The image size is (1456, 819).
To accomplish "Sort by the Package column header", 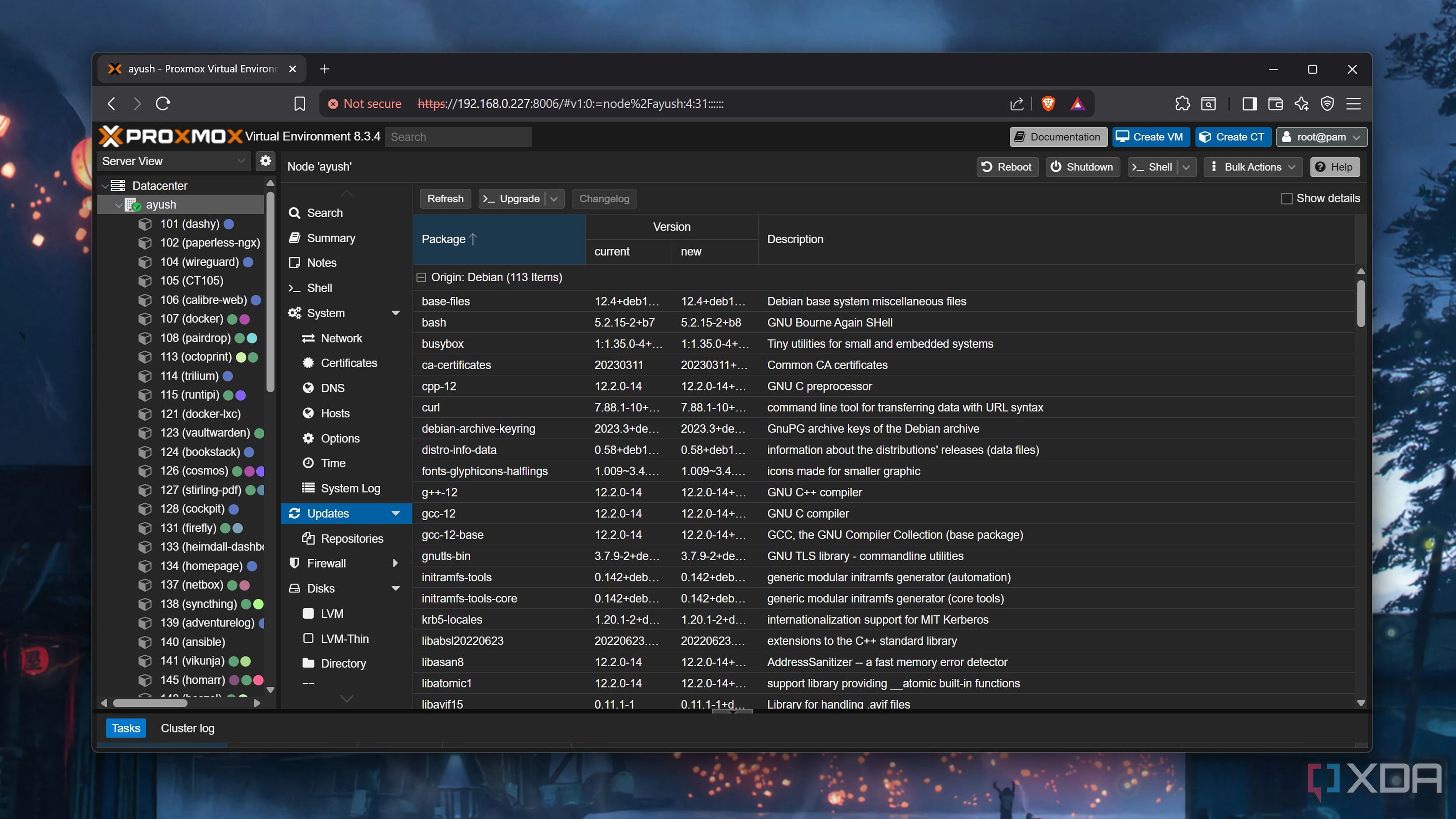I will point(499,239).
